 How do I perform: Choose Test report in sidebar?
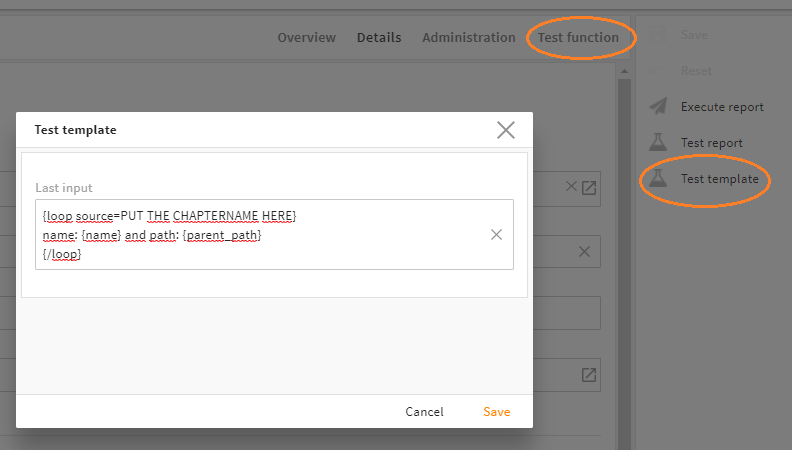coord(712,143)
